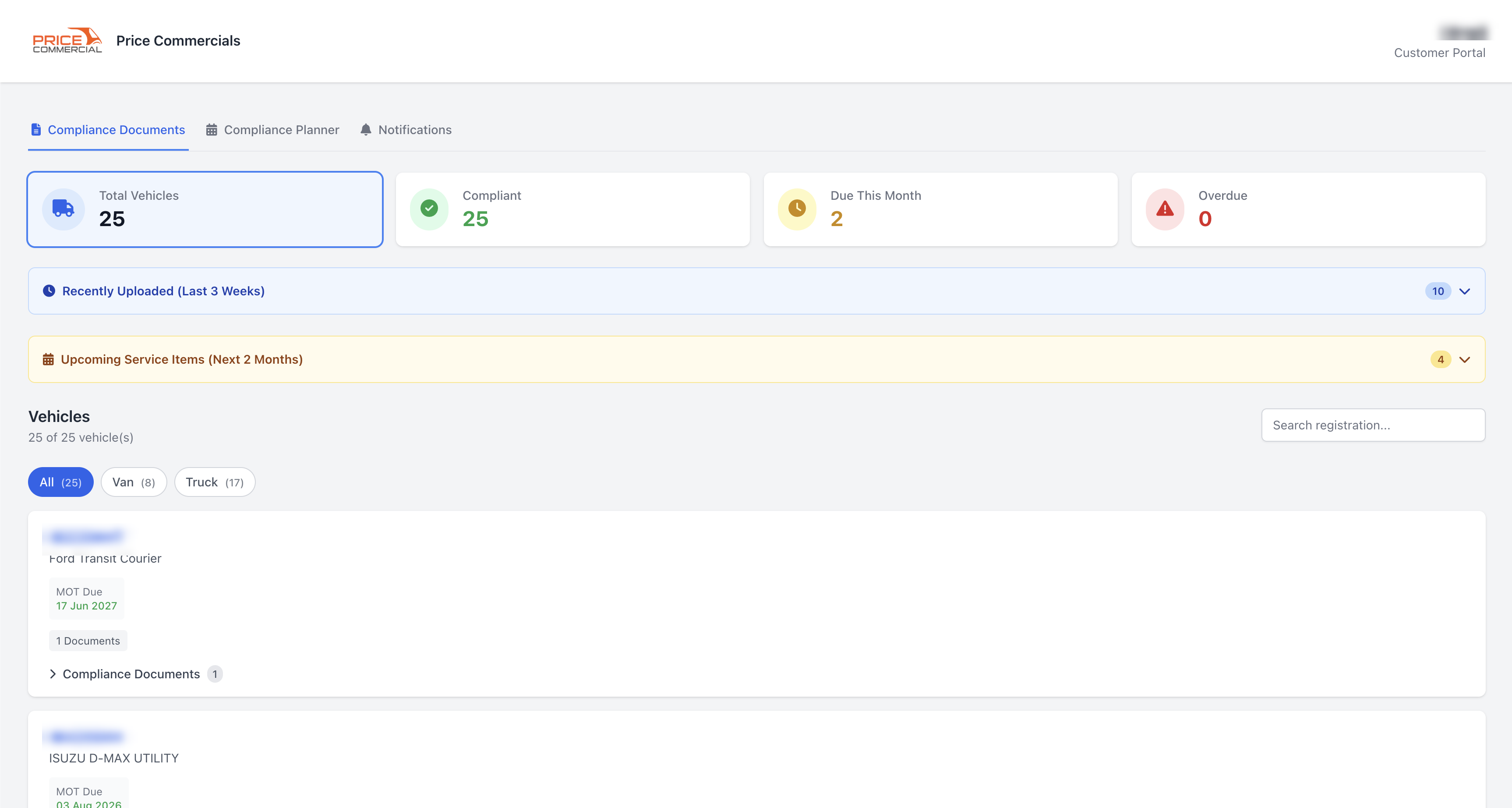Filter vehicles by All (25)
The image size is (1512, 808).
click(x=60, y=482)
